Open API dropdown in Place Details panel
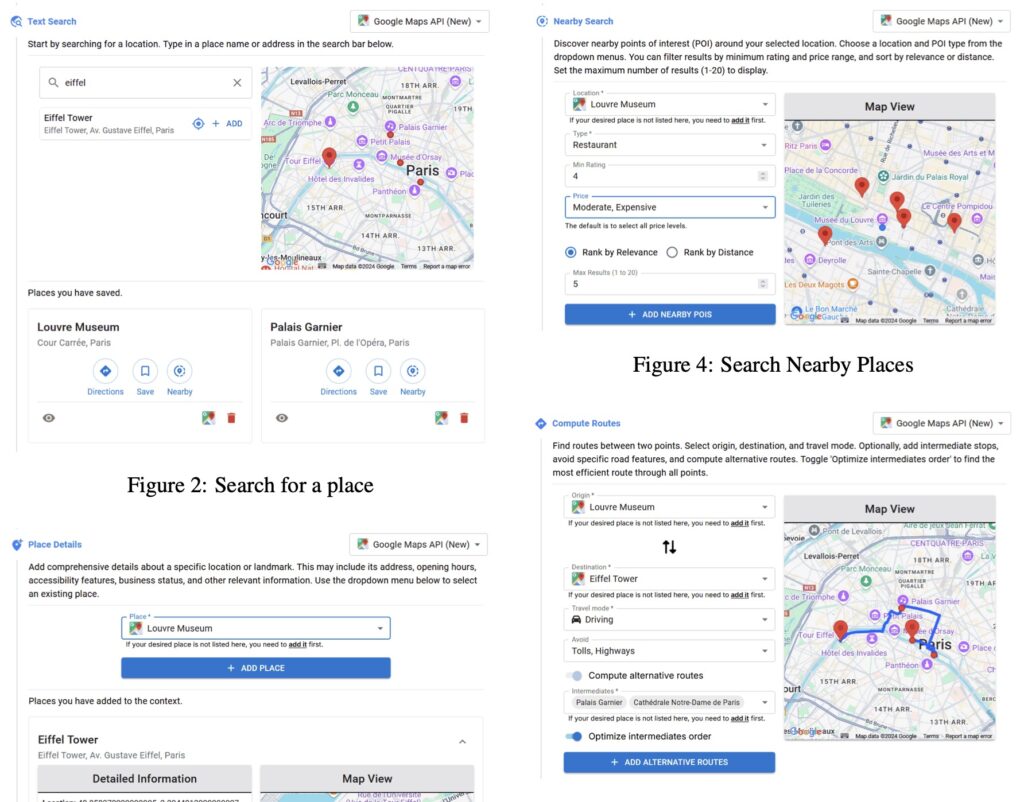Viewport: 1024px width, 802px height. pos(419,545)
